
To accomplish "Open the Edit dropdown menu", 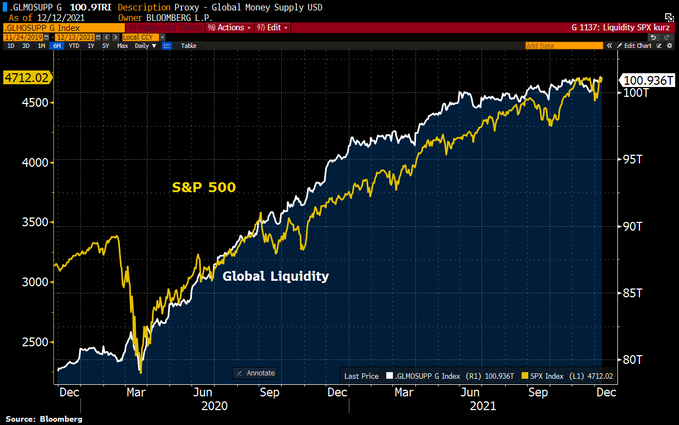I will pyautogui.click(x=272, y=28).
